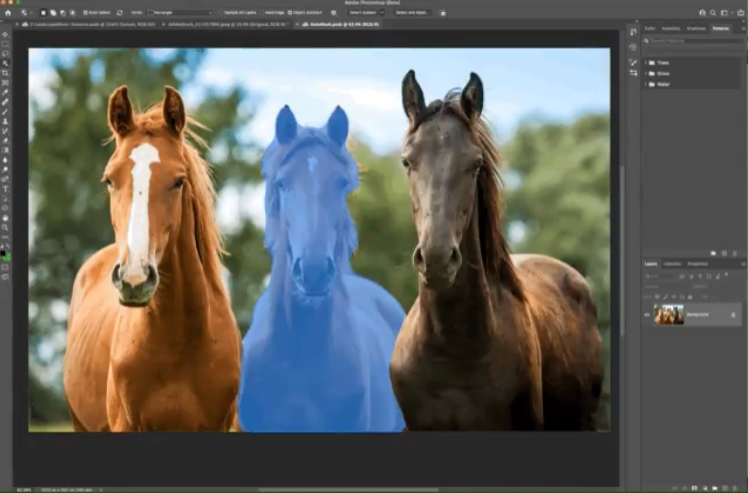The height and width of the screenshot is (493, 748).
Task: Click the Search Patterns field
Action: (694, 41)
